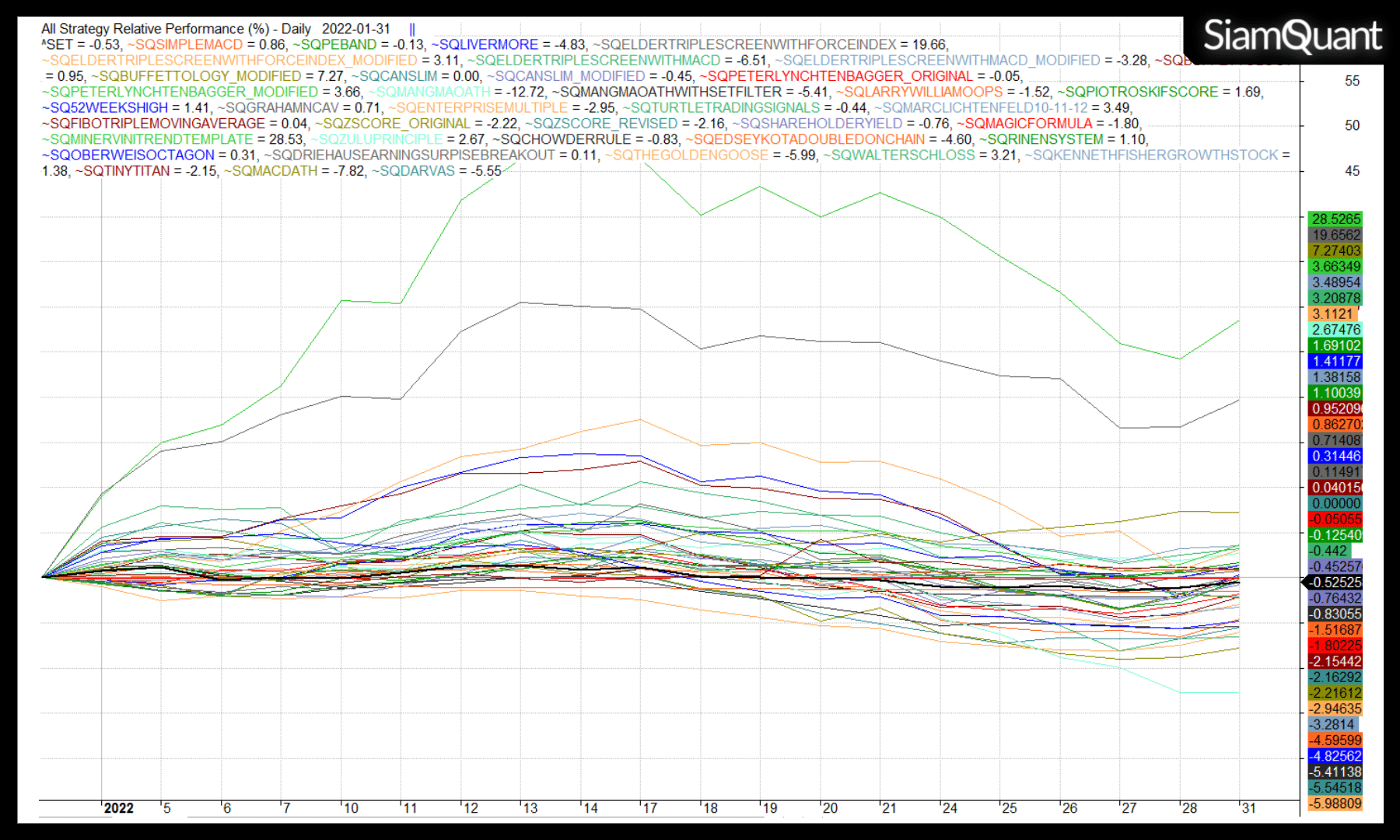Click the SQDARVAS legend label

416,171
